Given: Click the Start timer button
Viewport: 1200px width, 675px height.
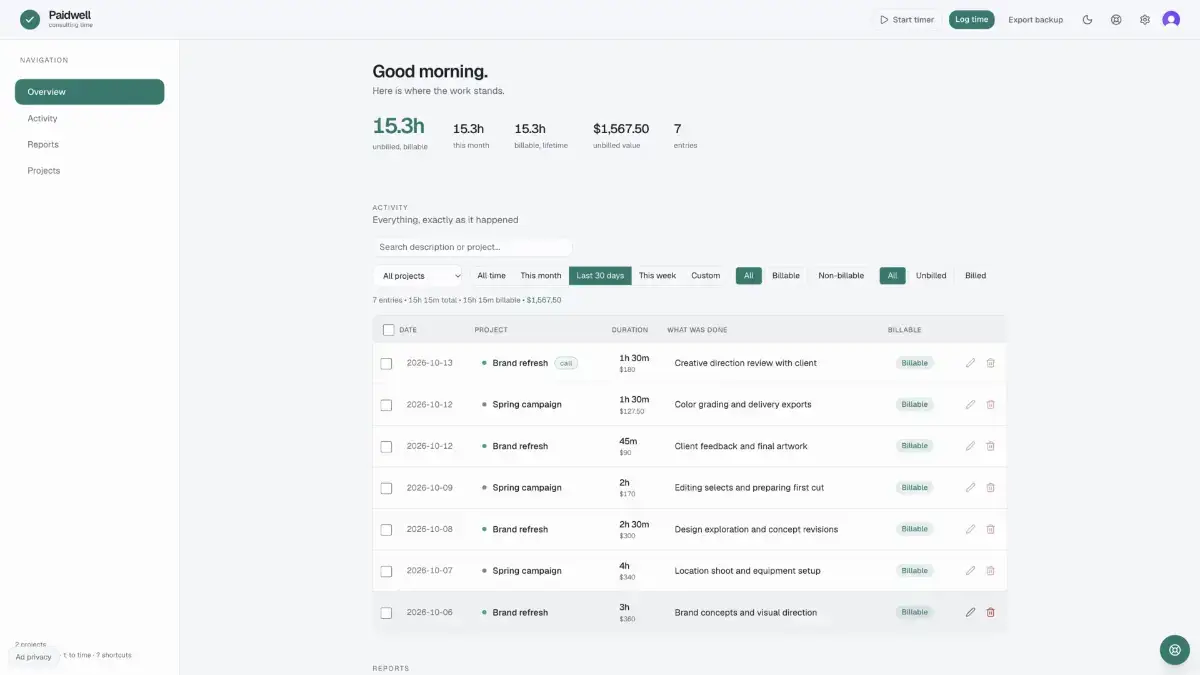Looking at the screenshot, I should pyautogui.click(x=907, y=19).
